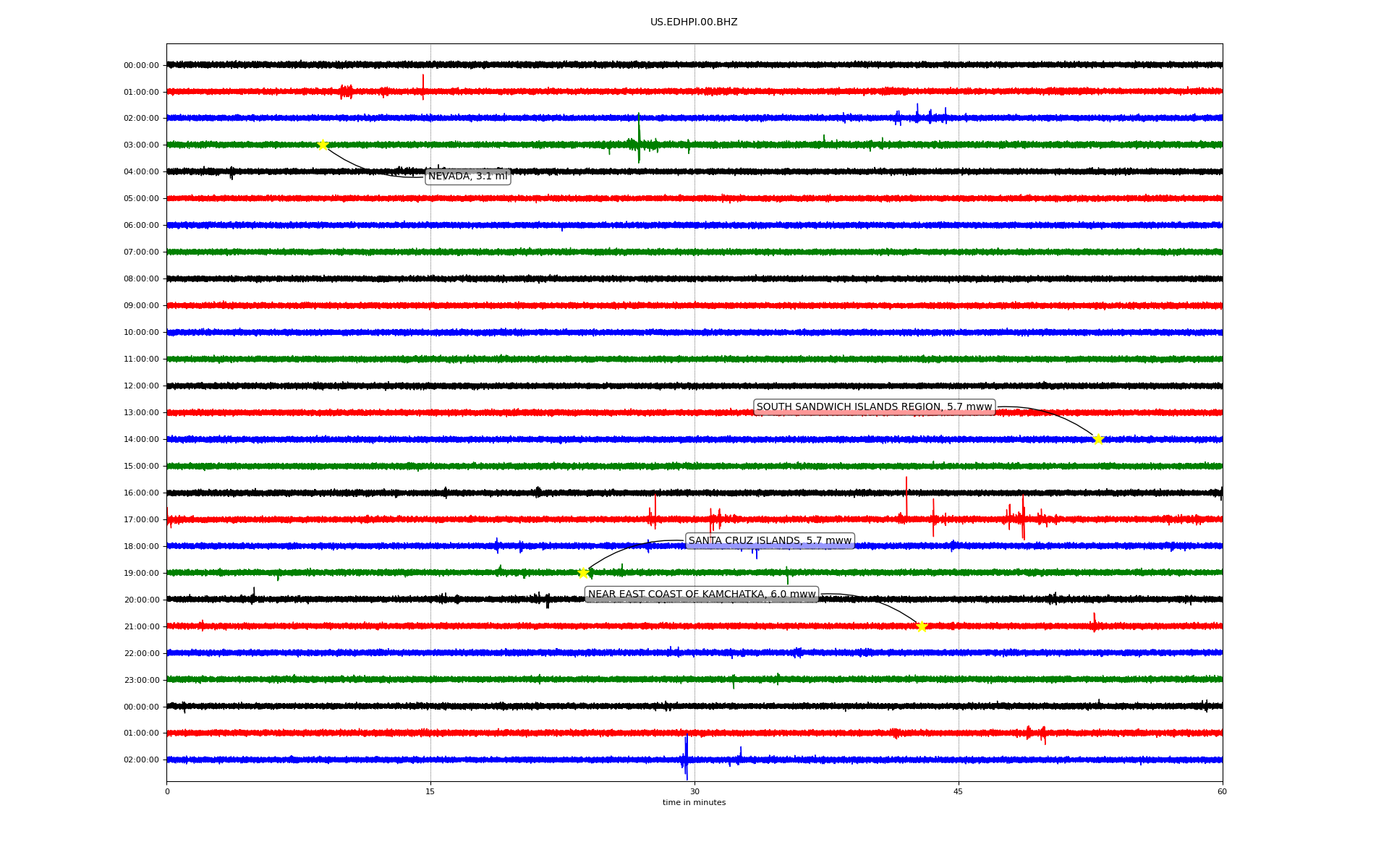
Task: Click the Nevada earthquake star marker
Action: [x=323, y=145]
